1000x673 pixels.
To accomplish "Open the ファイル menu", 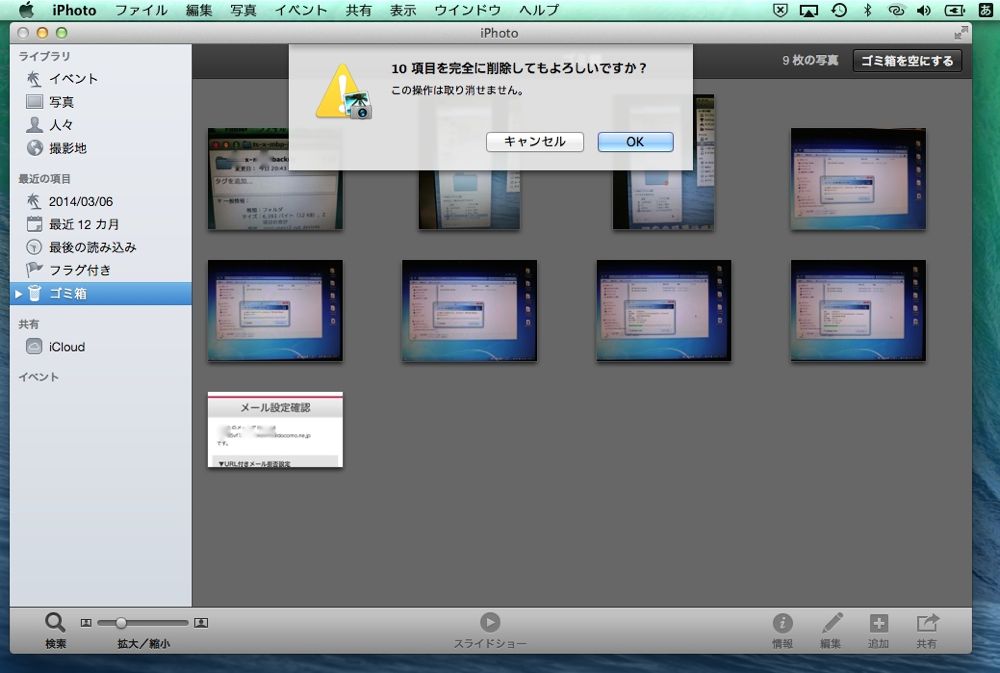I will pyautogui.click(x=141, y=10).
